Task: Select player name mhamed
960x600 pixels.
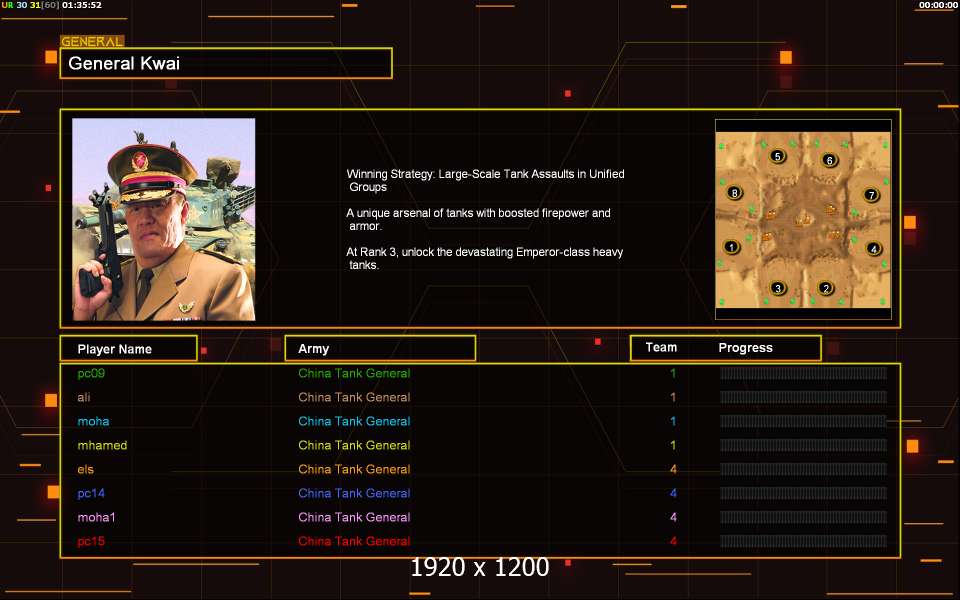Action: tap(102, 445)
